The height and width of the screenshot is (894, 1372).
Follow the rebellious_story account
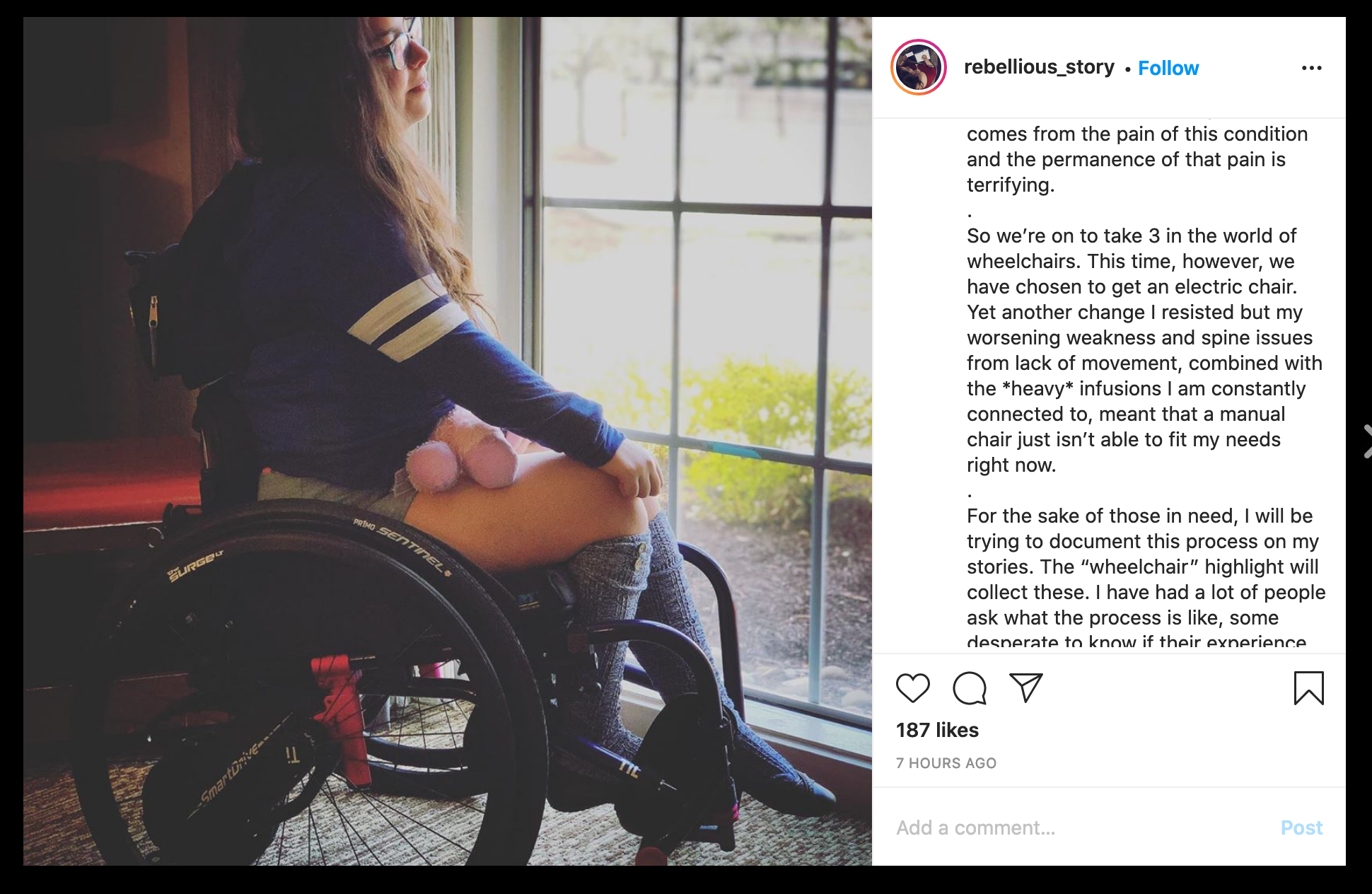tap(1168, 68)
